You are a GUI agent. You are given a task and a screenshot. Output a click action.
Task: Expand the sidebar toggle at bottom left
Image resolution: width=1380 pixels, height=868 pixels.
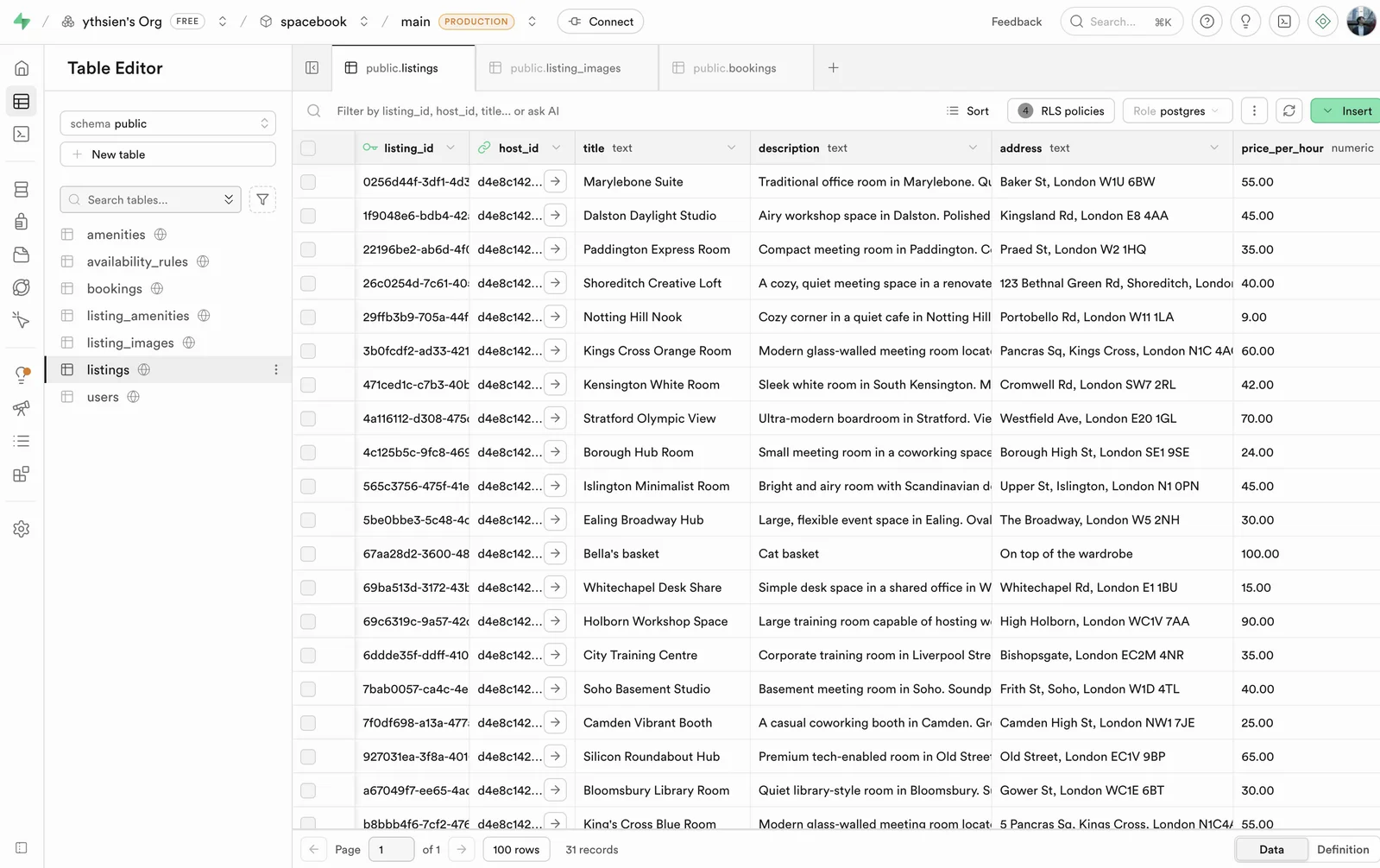[22, 848]
